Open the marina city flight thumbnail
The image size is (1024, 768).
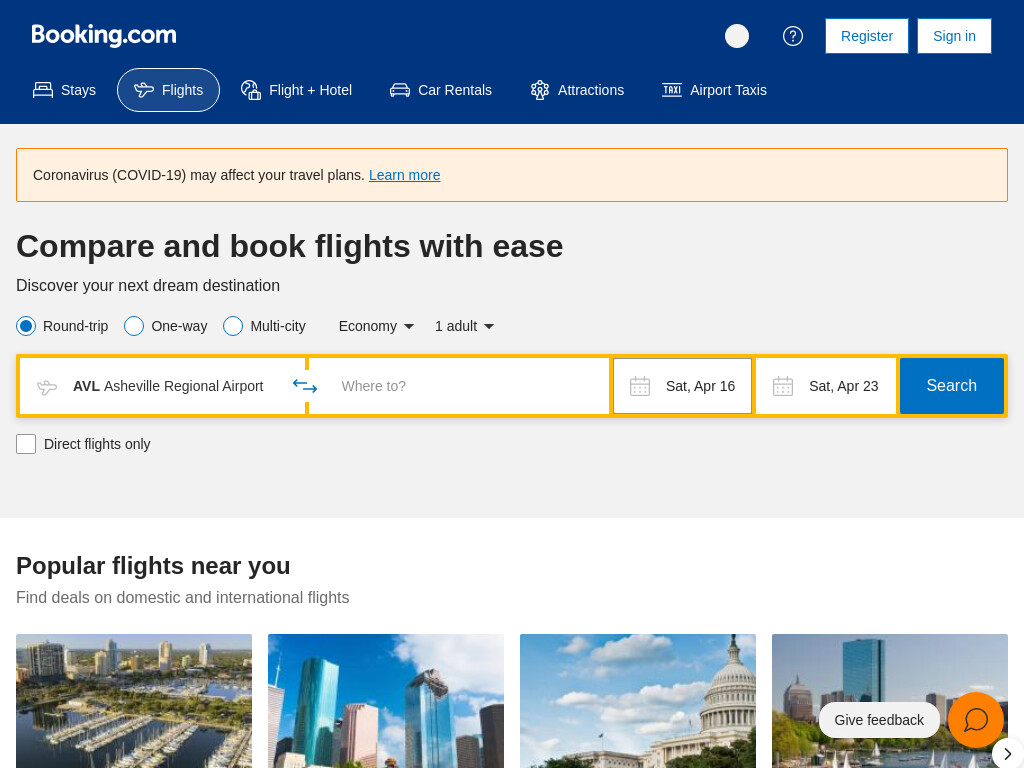(134, 701)
